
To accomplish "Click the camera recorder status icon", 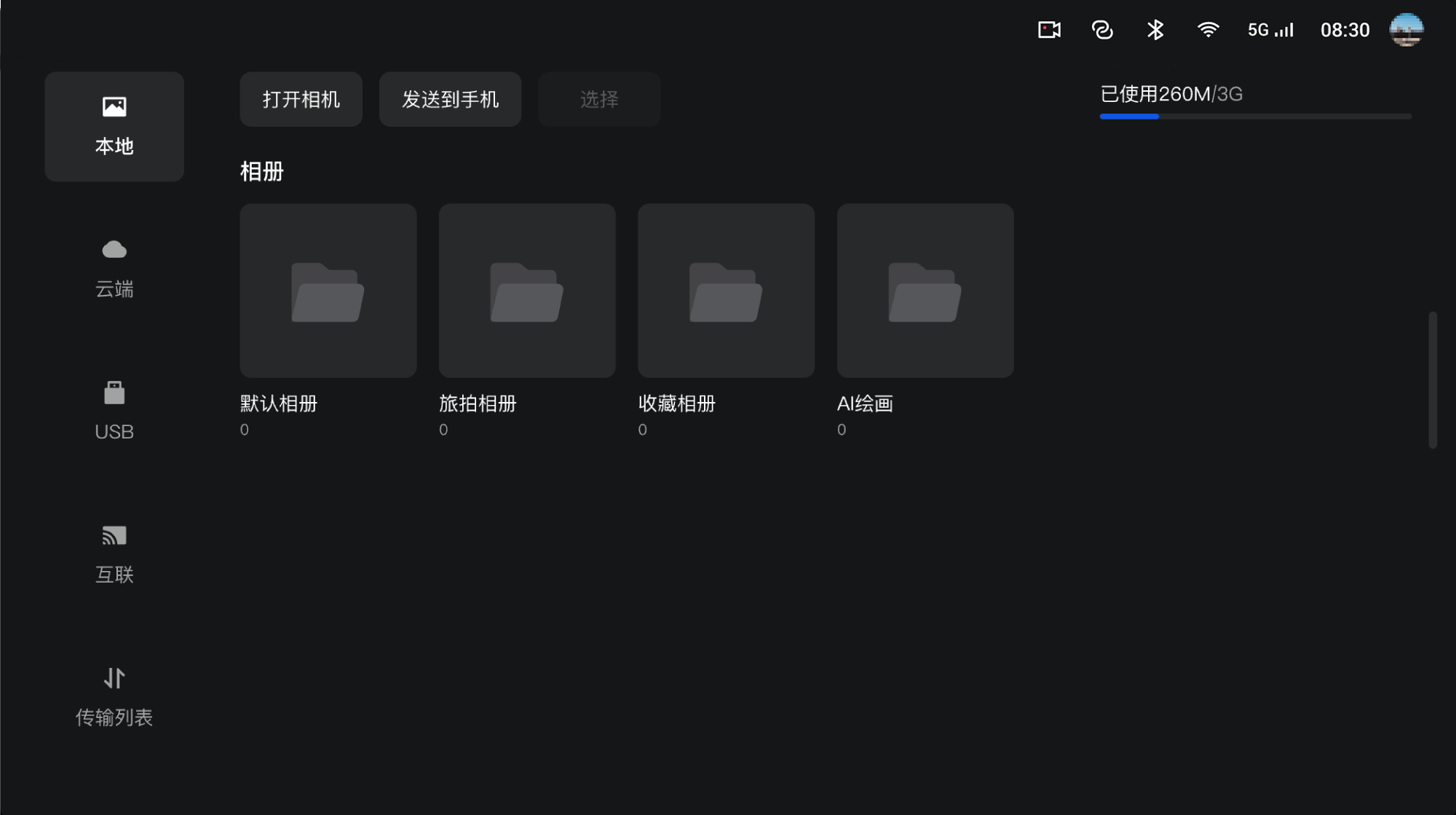I will (1048, 30).
